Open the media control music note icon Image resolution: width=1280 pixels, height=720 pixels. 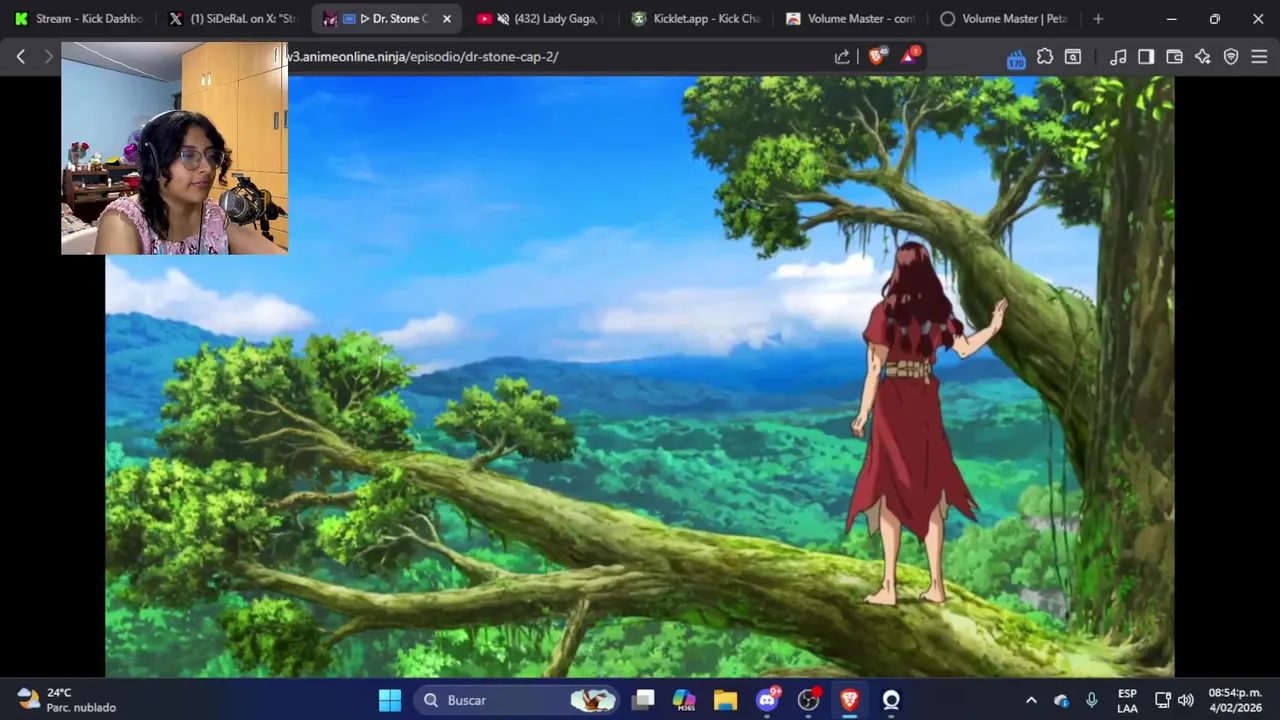1119,57
